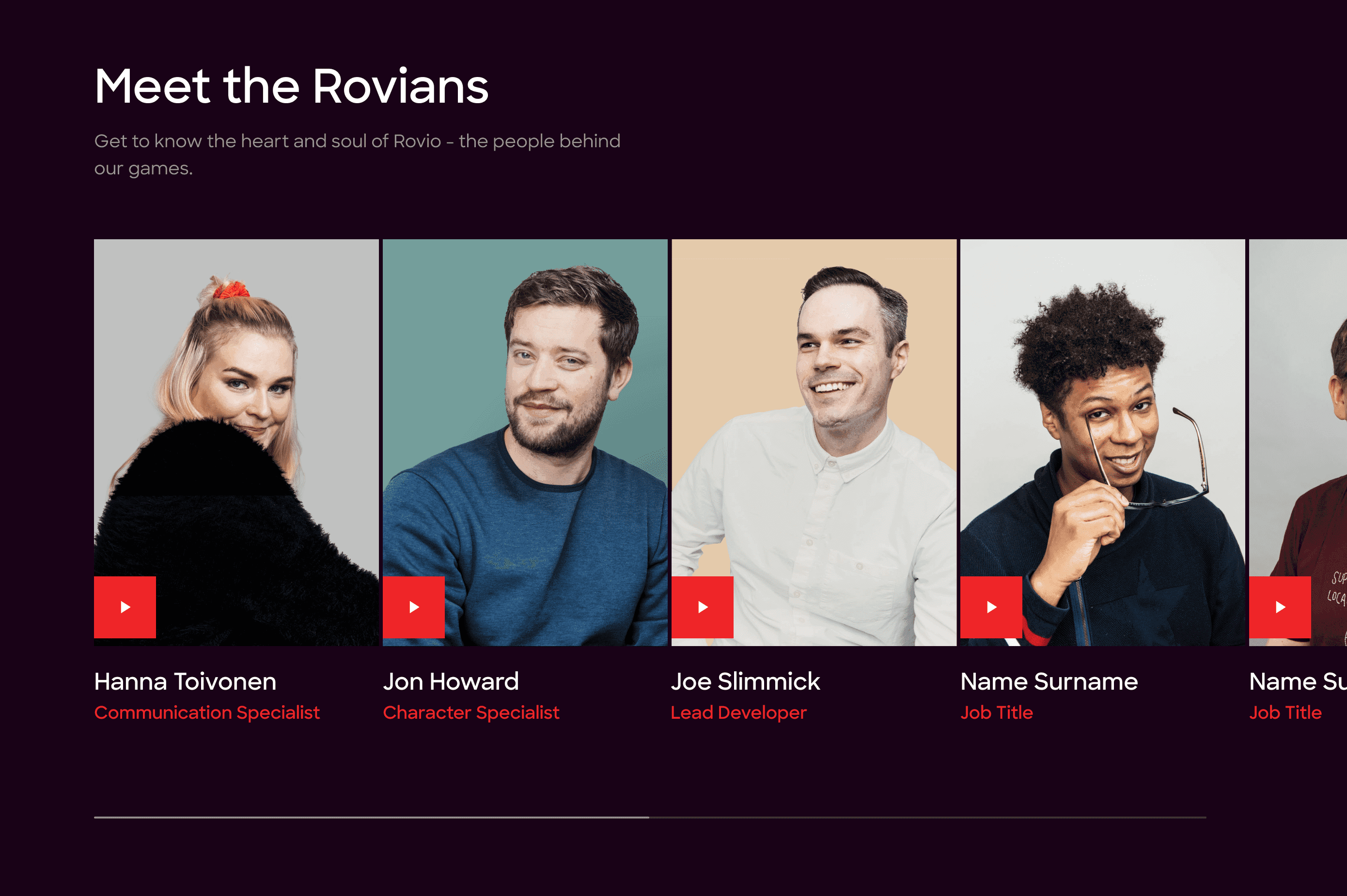Click the fourth card's Name Surname text
The height and width of the screenshot is (896, 1347).
[x=1049, y=681]
